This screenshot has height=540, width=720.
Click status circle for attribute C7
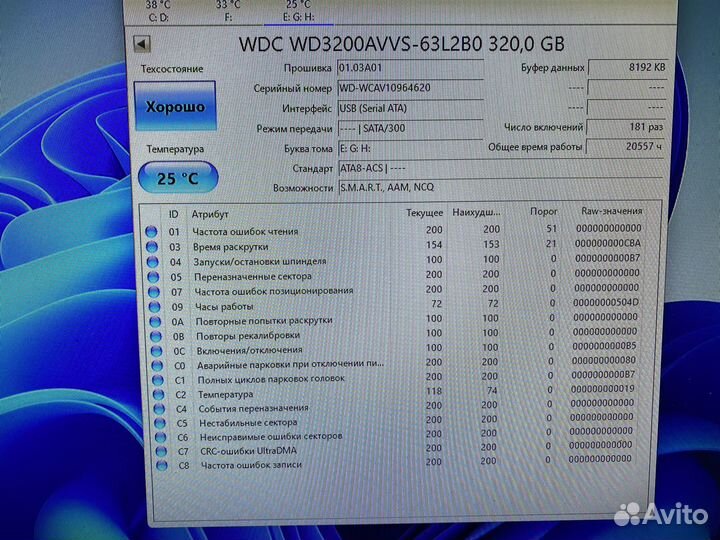161,451
